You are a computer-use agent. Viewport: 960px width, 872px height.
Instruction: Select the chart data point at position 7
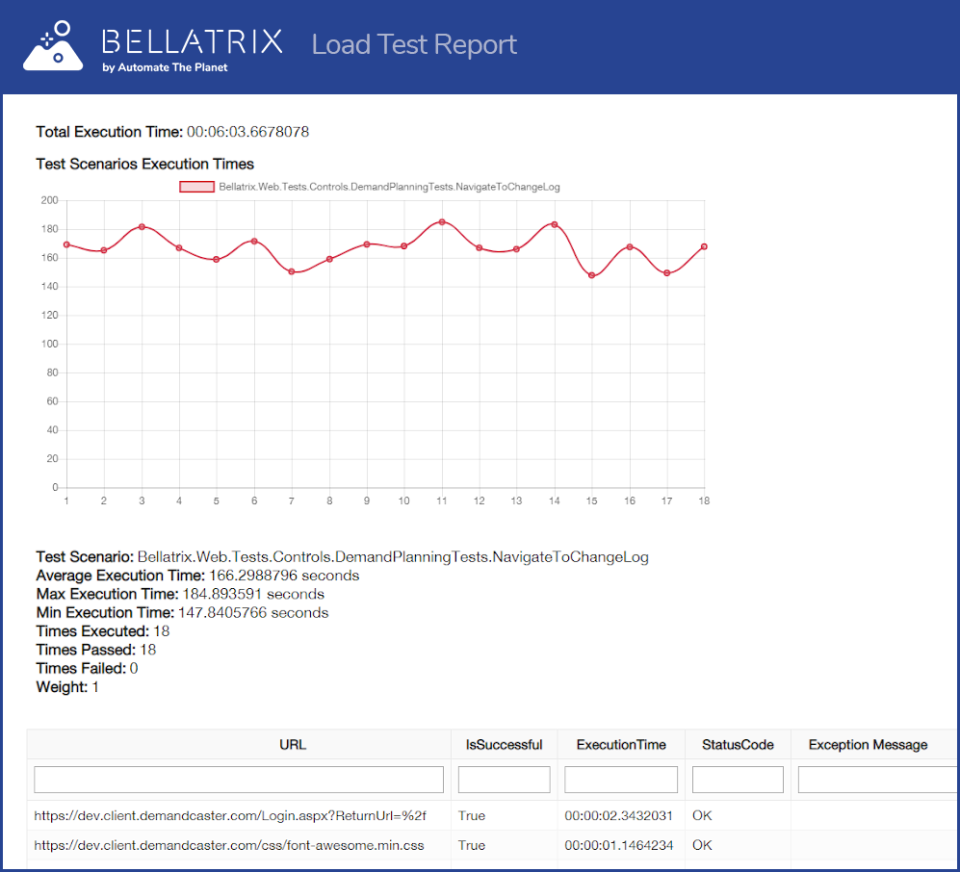[x=291, y=271]
